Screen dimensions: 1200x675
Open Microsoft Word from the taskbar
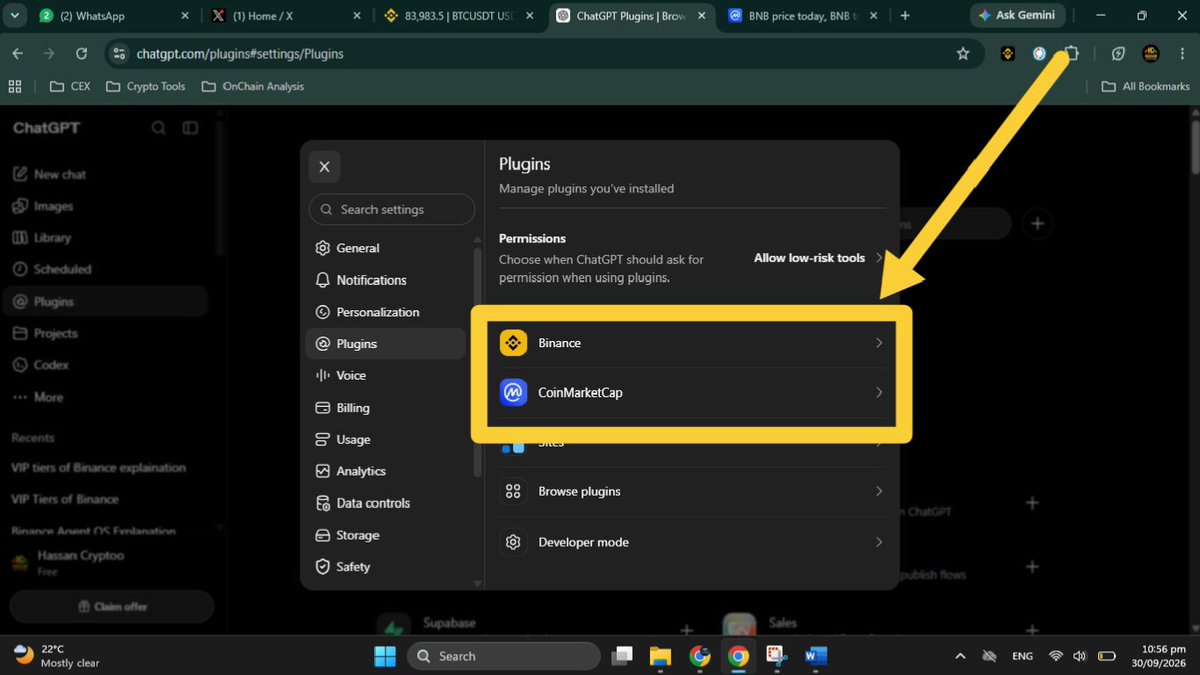pyautogui.click(x=816, y=656)
